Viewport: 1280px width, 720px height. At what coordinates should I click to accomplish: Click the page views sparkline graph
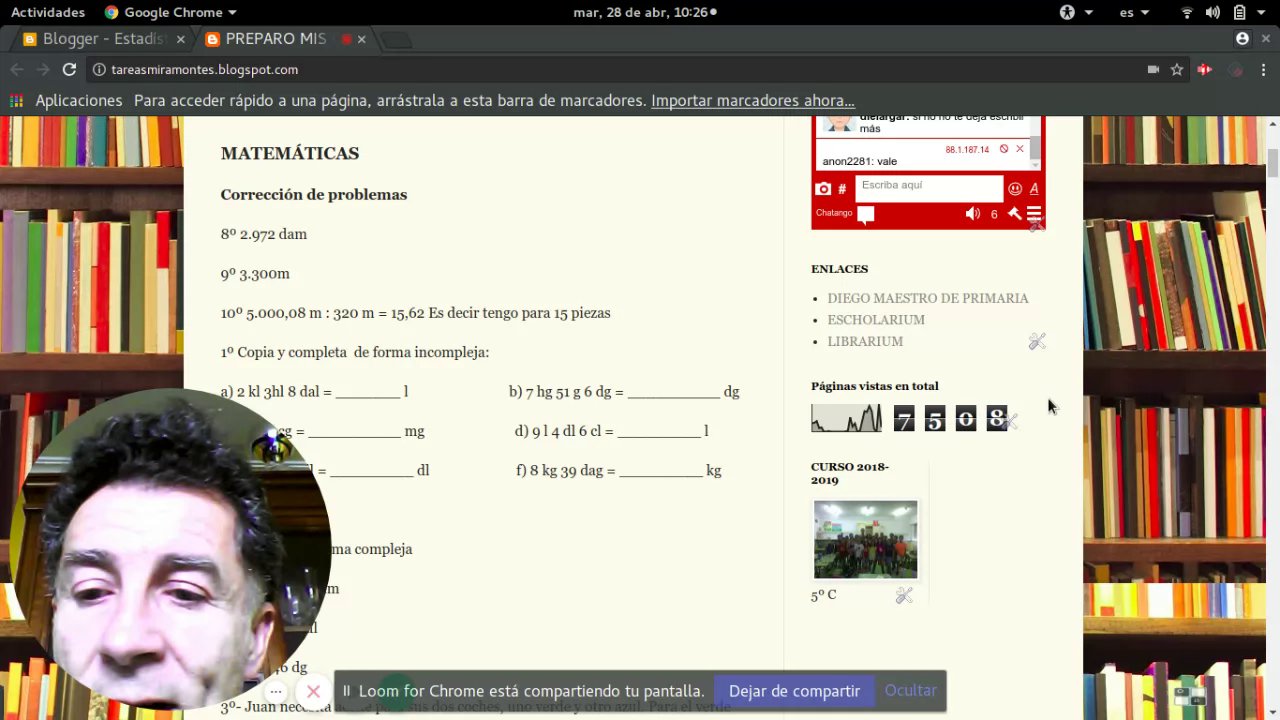[x=847, y=418]
